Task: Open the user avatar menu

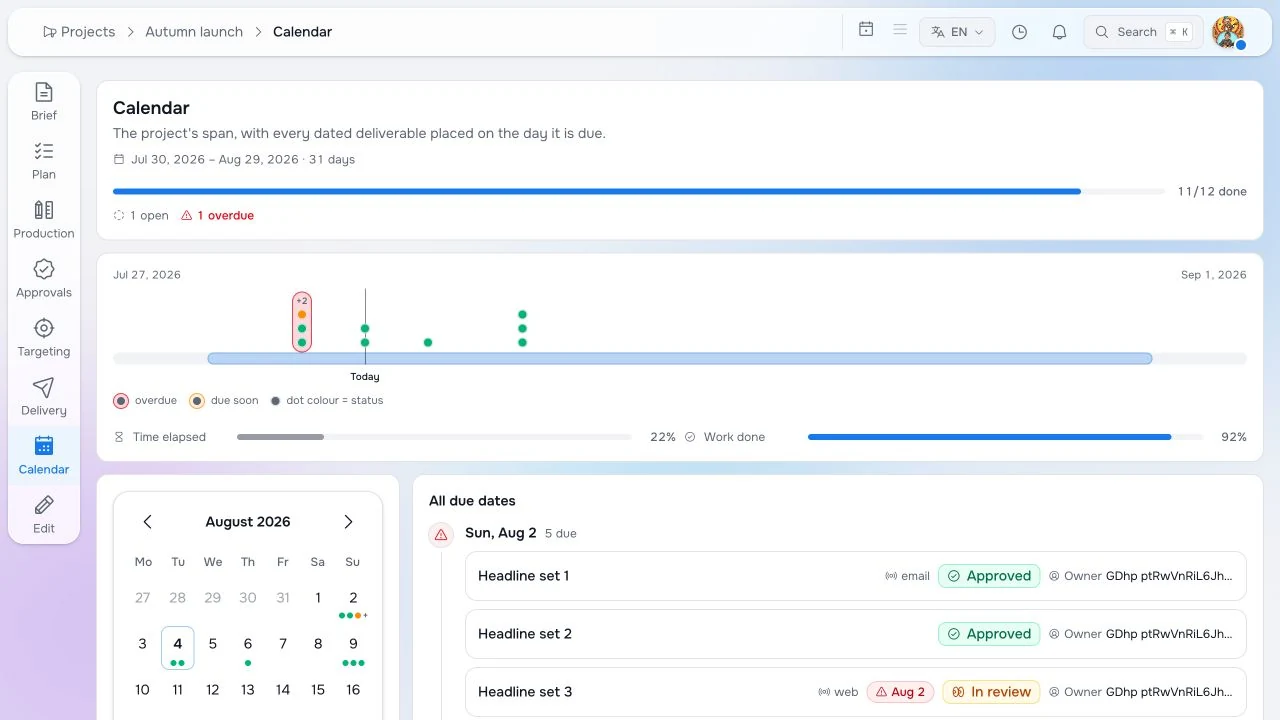Action: click(x=1228, y=32)
